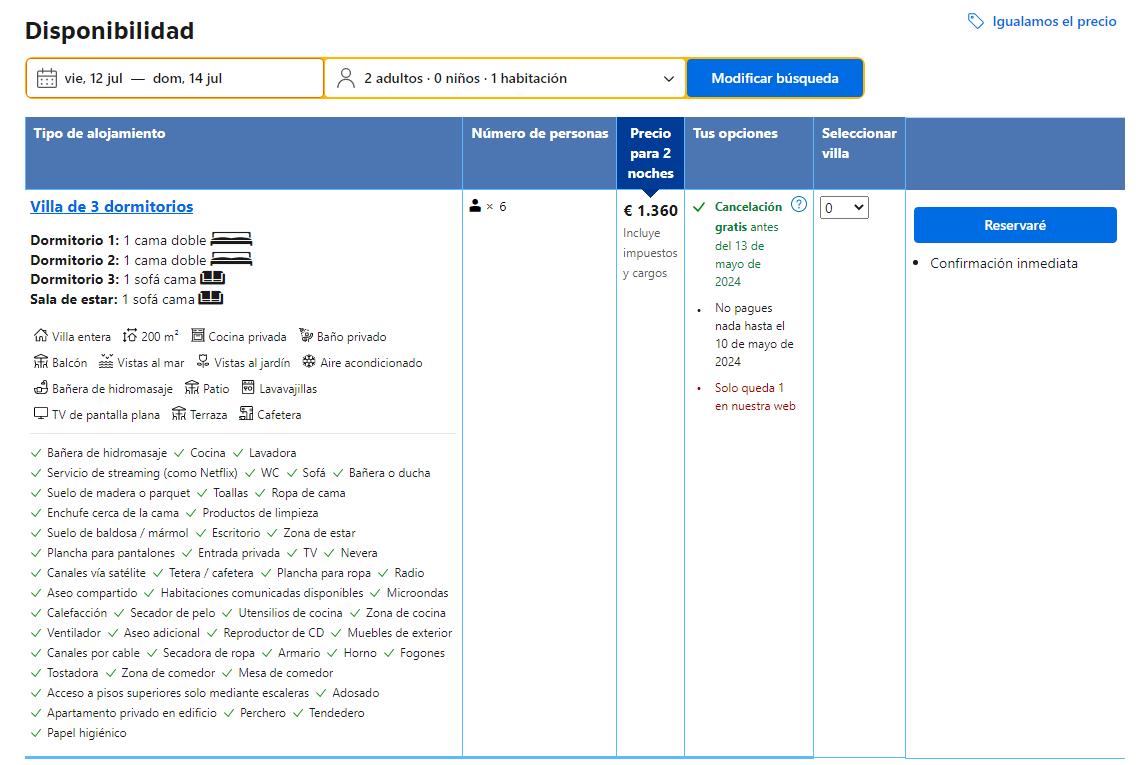Click the private kitchen icon
This screenshot has width=1146, height=765.
[x=198, y=336]
